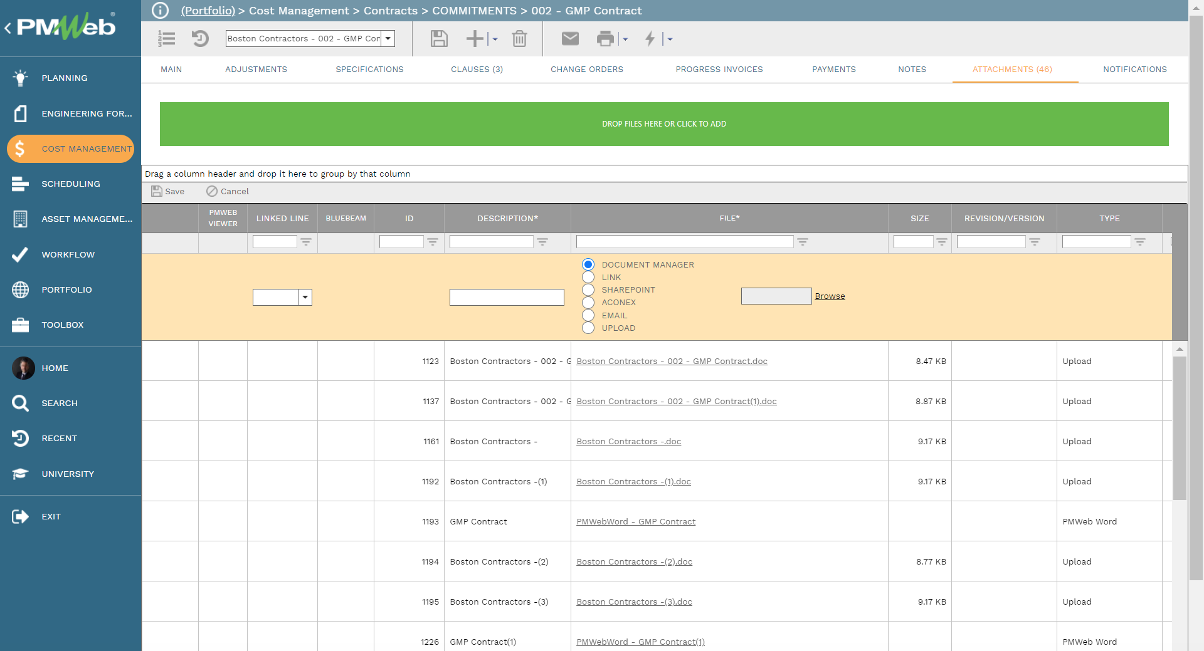Open record history icon in toolbar
Image resolution: width=1204 pixels, height=651 pixels.
click(200, 39)
